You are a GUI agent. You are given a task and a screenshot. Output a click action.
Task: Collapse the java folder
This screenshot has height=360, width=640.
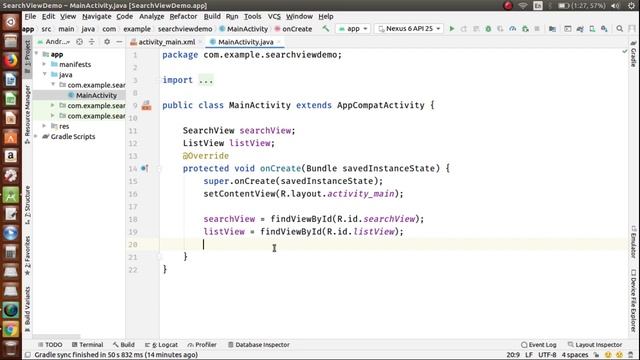tap(44, 74)
